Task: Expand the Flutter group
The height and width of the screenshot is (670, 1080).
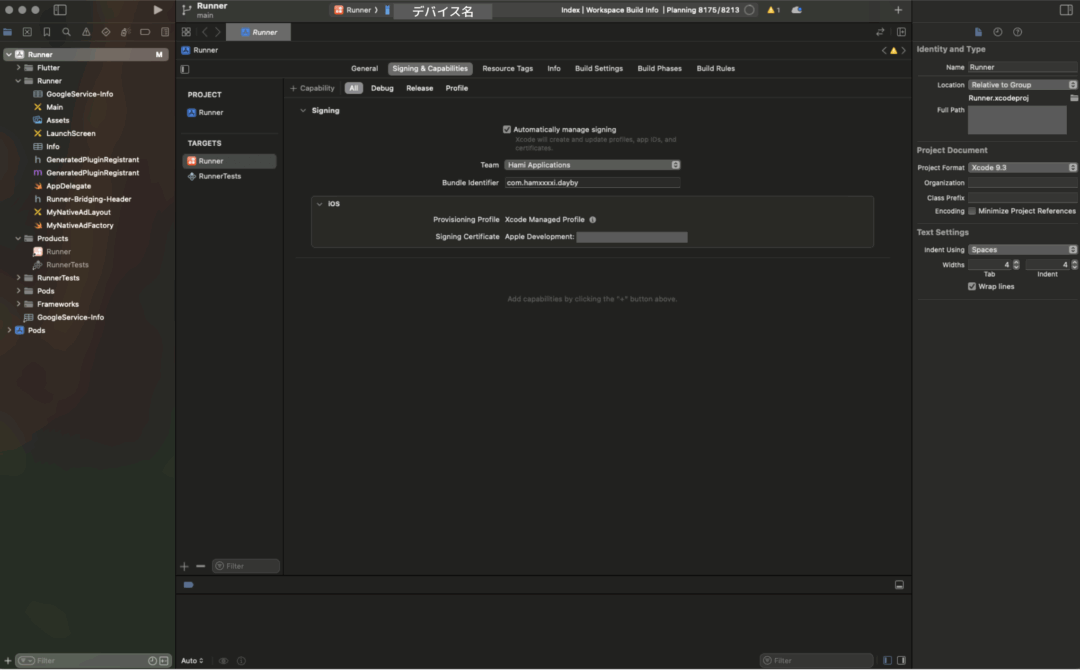Action: pyautogui.click(x=19, y=67)
